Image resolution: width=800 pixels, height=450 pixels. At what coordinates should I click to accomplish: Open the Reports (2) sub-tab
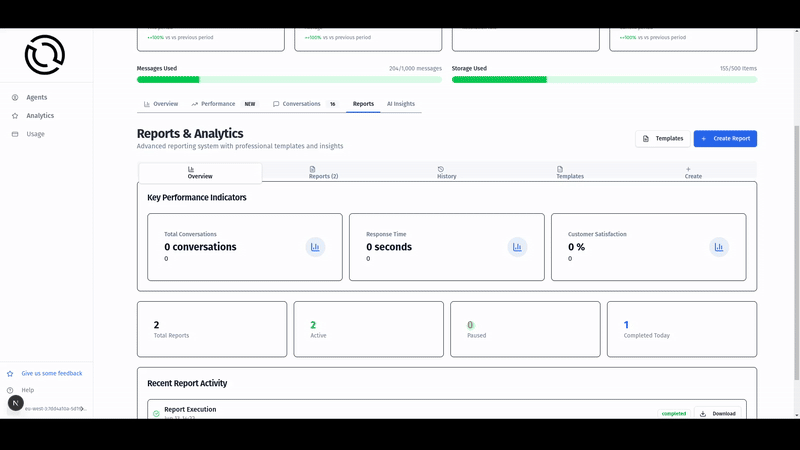pos(323,172)
